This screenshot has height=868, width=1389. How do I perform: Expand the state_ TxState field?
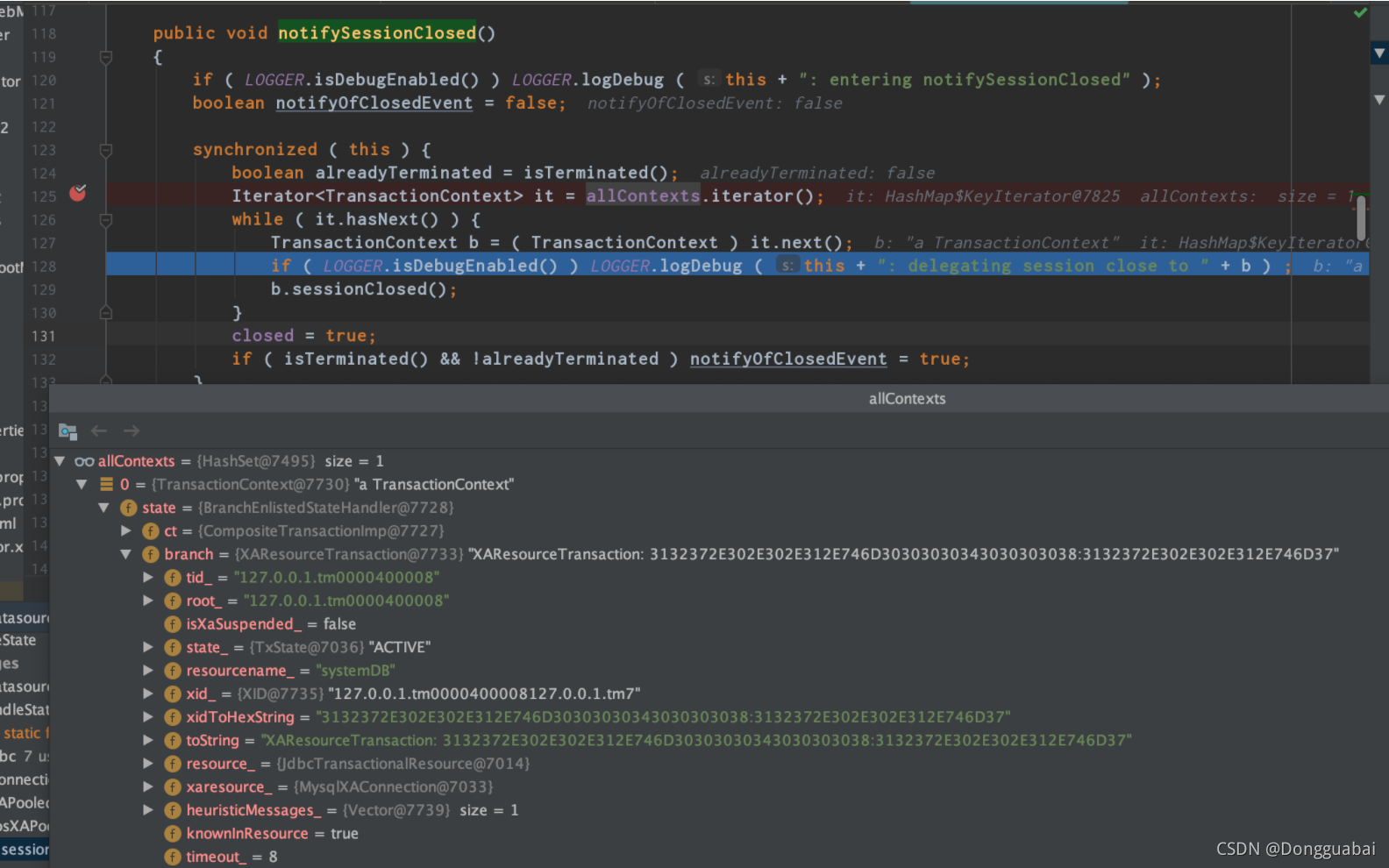(x=148, y=647)
